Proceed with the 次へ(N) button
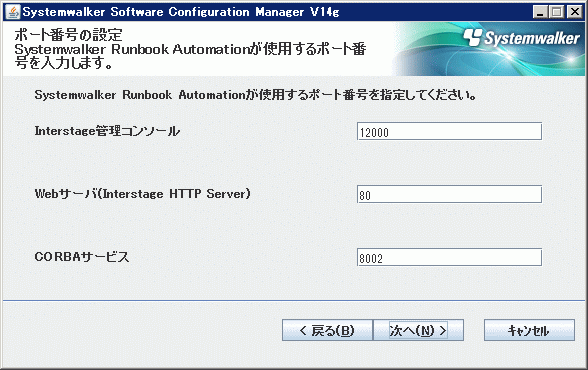This screenshot has height=370, width=588. click(x=418, y=330)
